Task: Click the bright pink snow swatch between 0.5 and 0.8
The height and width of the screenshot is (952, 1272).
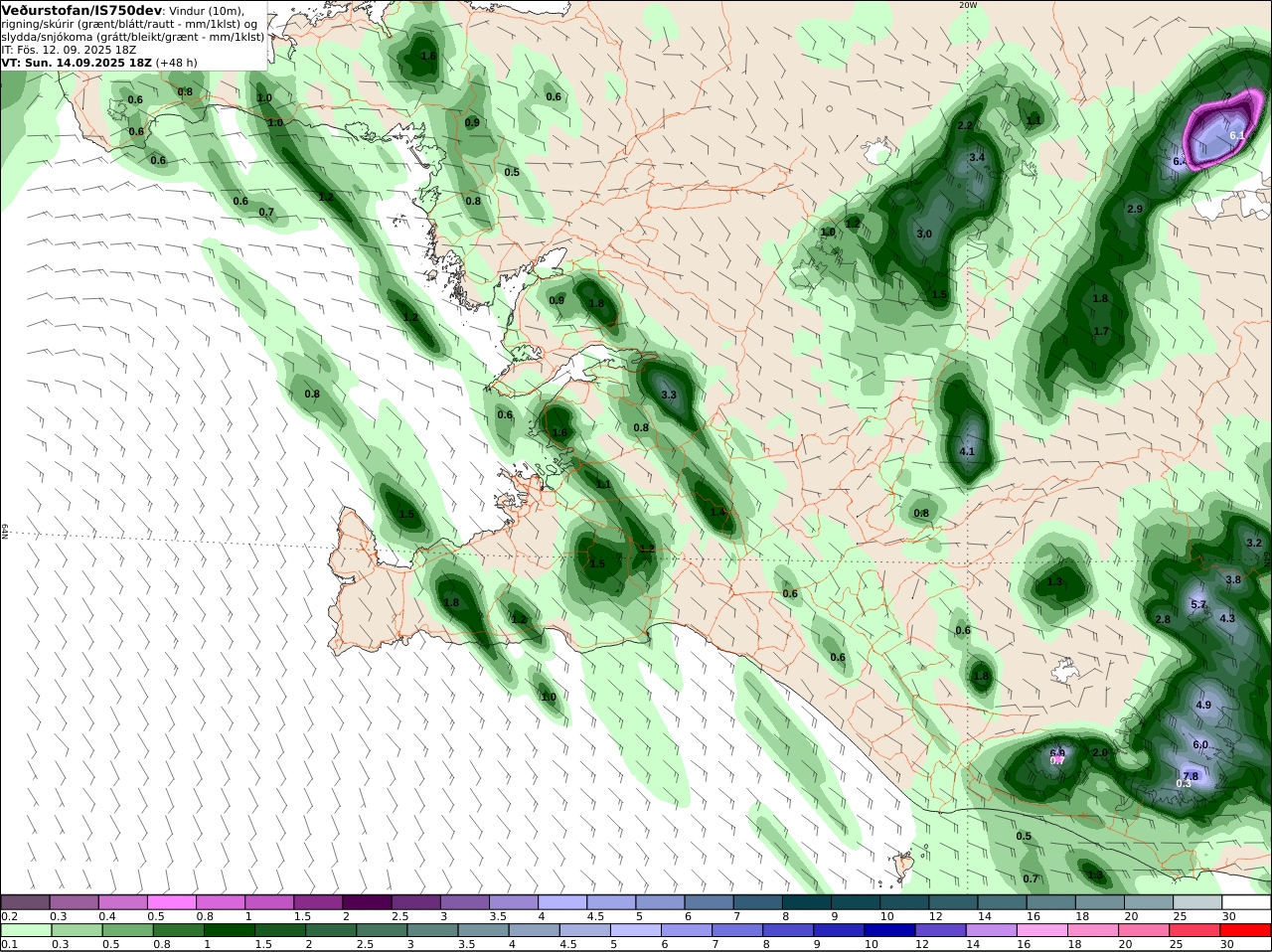Action: [172, 902]
